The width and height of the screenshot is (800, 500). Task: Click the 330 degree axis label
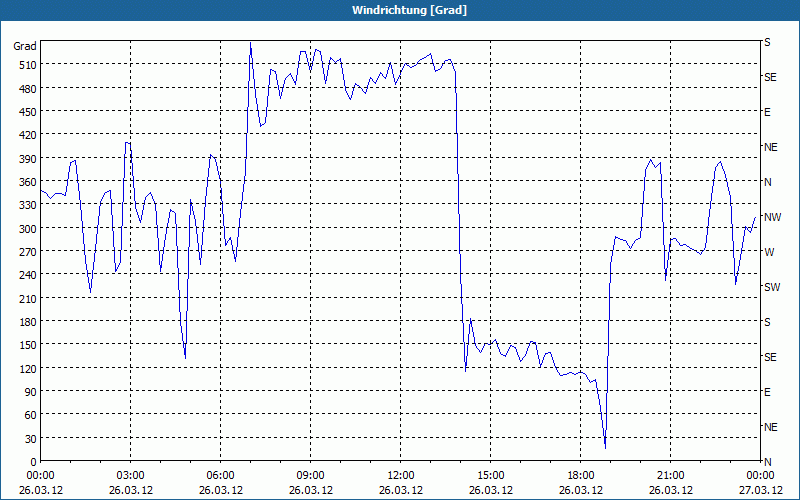(28, 205)
